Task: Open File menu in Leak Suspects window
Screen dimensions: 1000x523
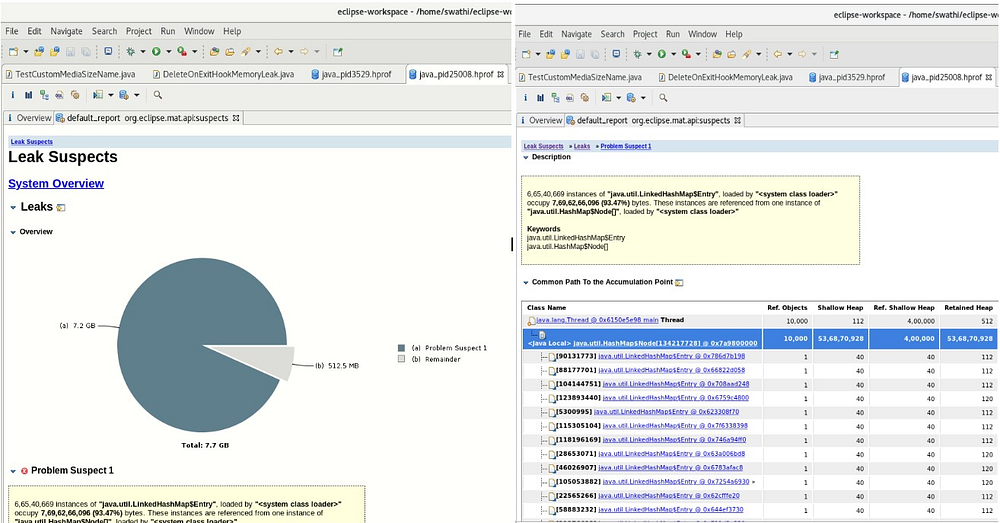Action: [12, 31]
